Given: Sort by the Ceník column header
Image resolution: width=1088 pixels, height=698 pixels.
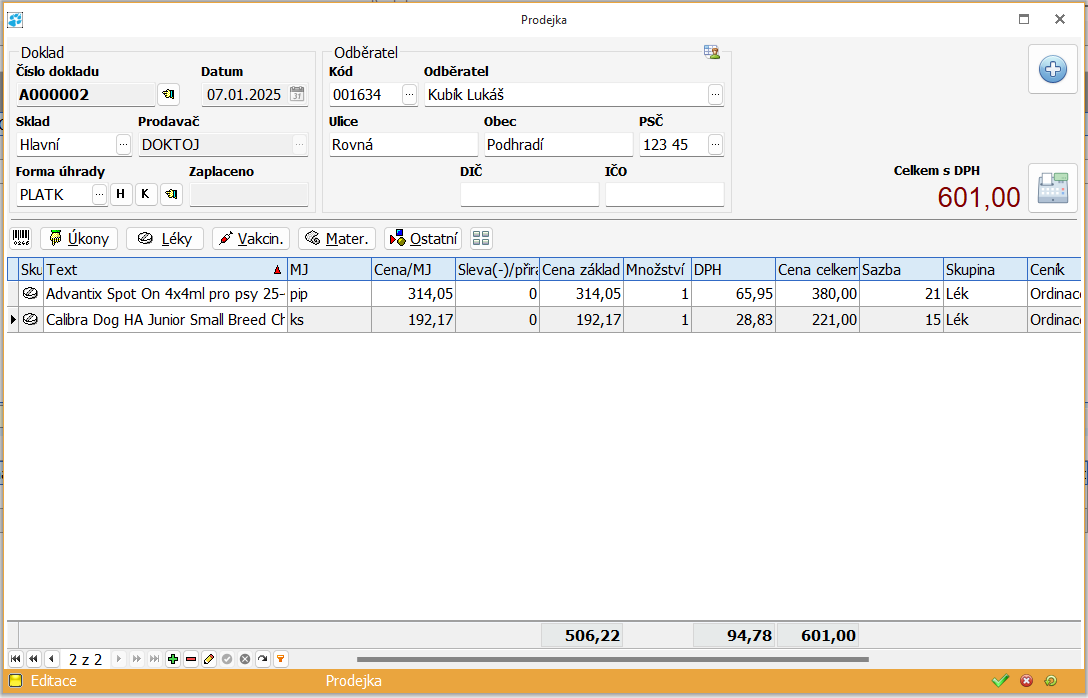Looking at the screenshot, I should point(1054,270).
